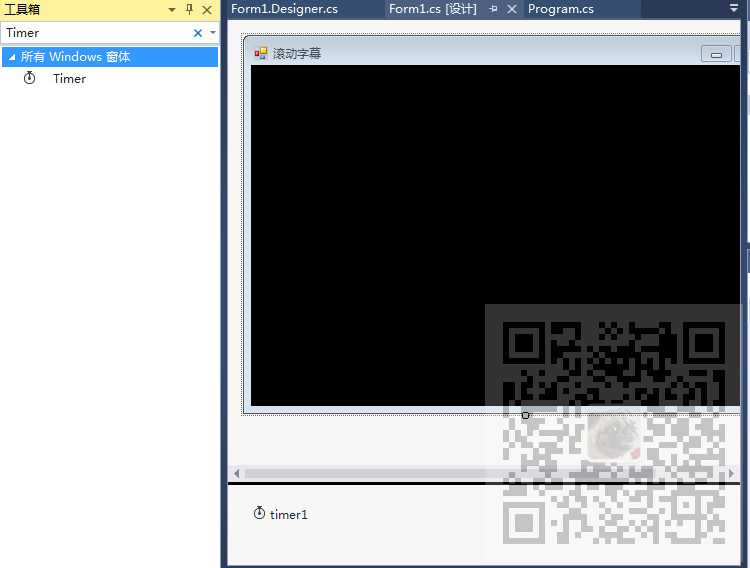Toggle the toolbox auto-hide pin icon
750x568 pixels.
189,9
